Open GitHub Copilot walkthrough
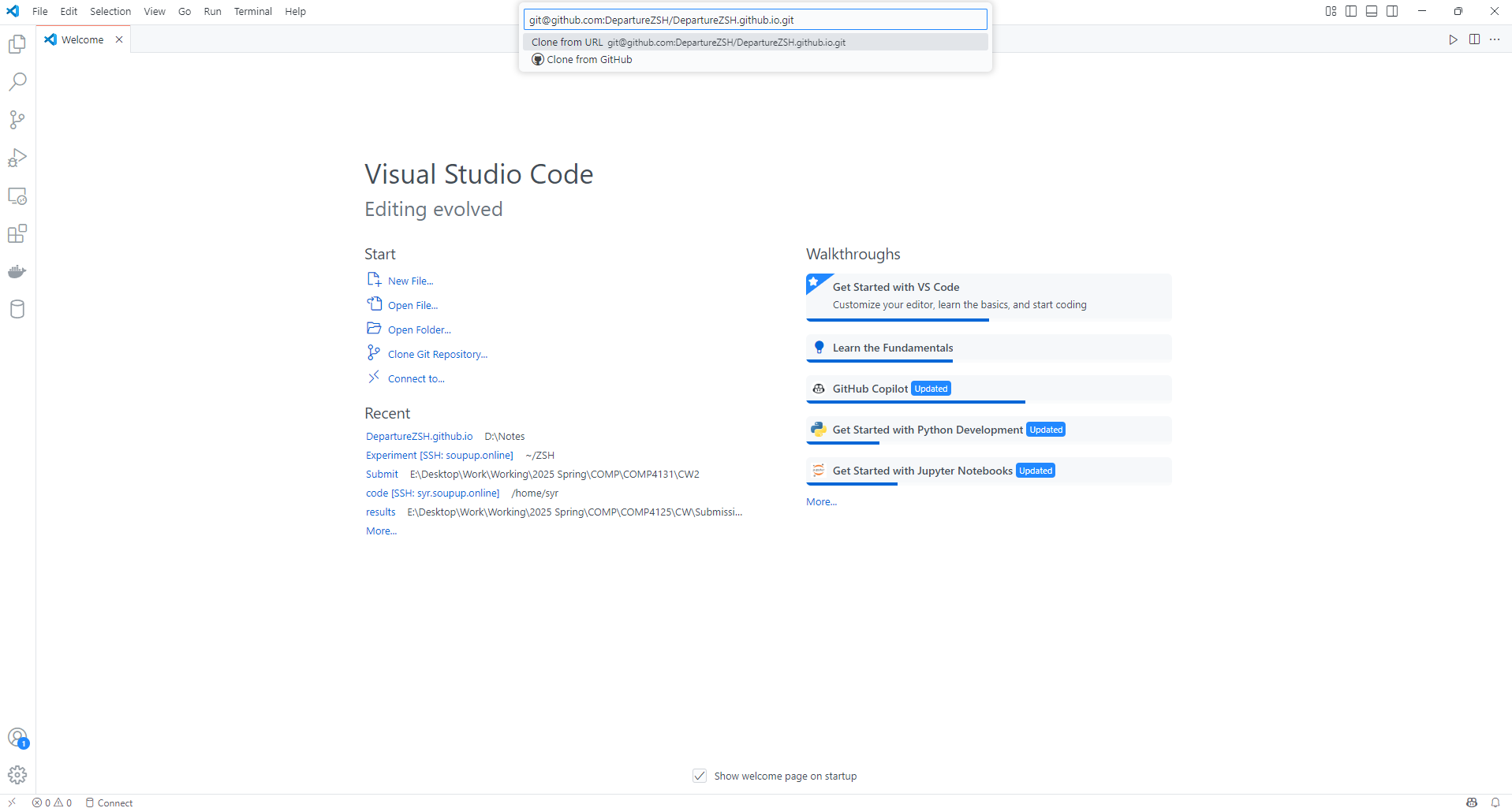The image size is (1512, 808). (989, 389)
